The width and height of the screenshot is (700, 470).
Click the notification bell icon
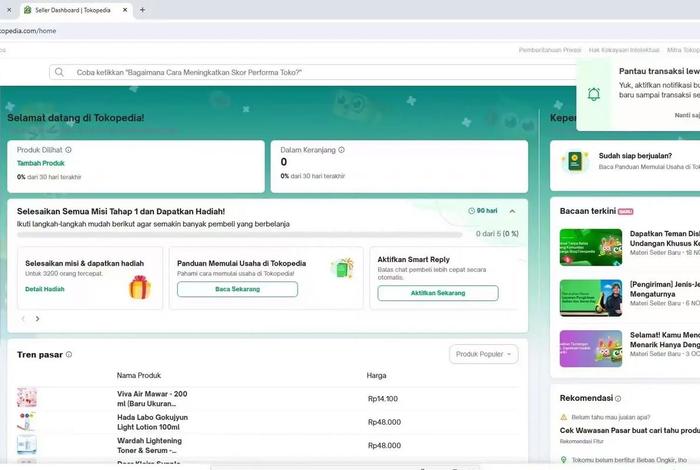click(594, 94)
